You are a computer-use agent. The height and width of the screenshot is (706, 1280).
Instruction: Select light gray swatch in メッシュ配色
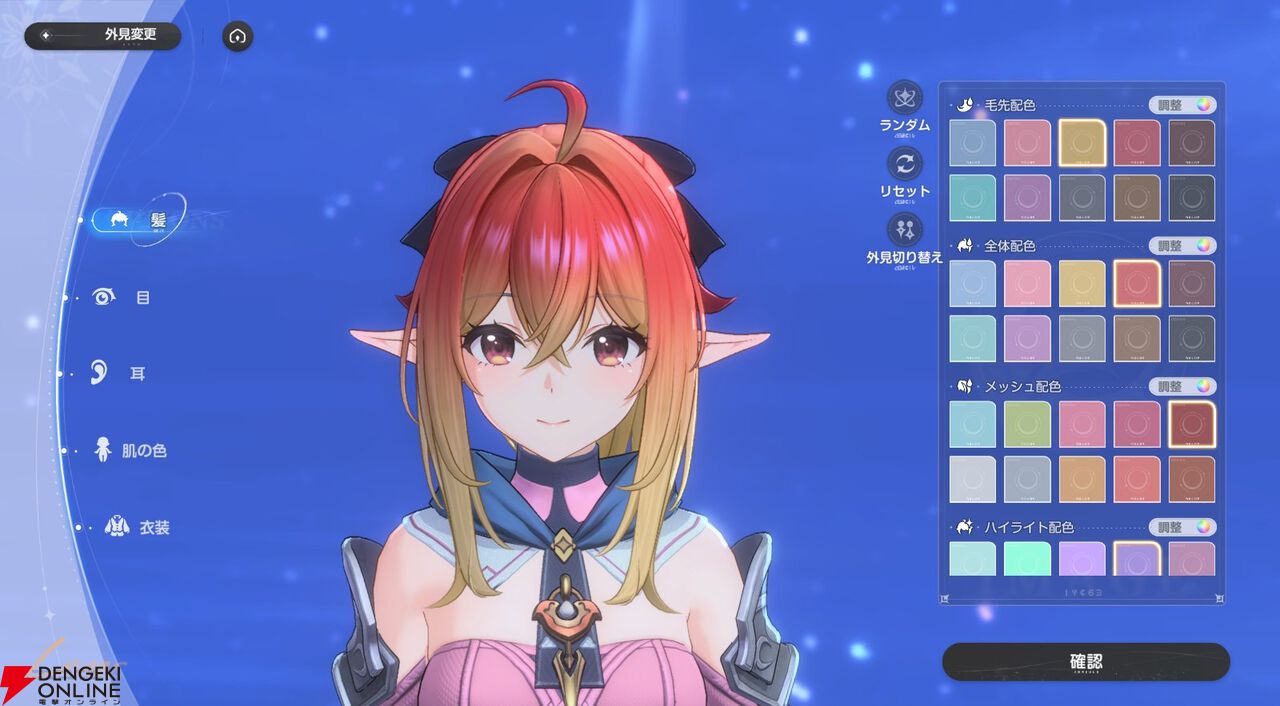click(973, 480)
